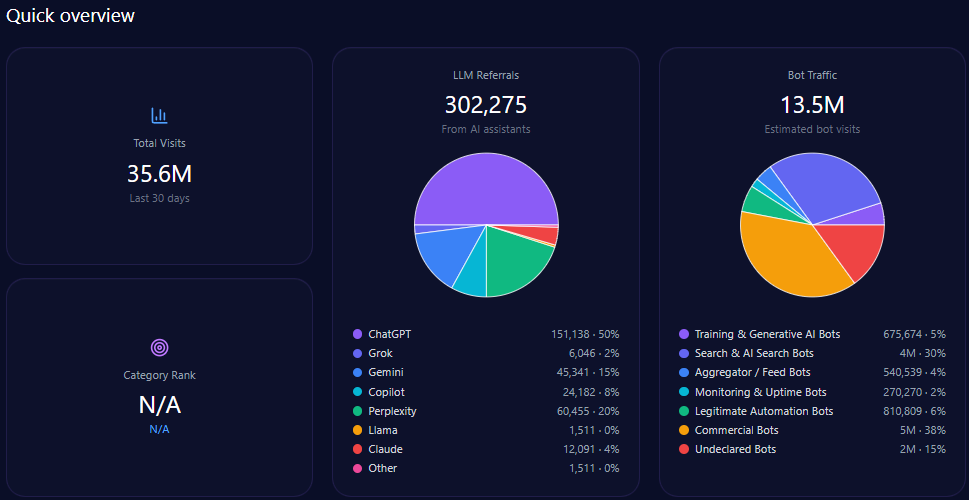Image resolution: width=969 pixels, height=500 pixels.
Task: Click the Gemini blue legend dot
Action: tap(357, 373)
